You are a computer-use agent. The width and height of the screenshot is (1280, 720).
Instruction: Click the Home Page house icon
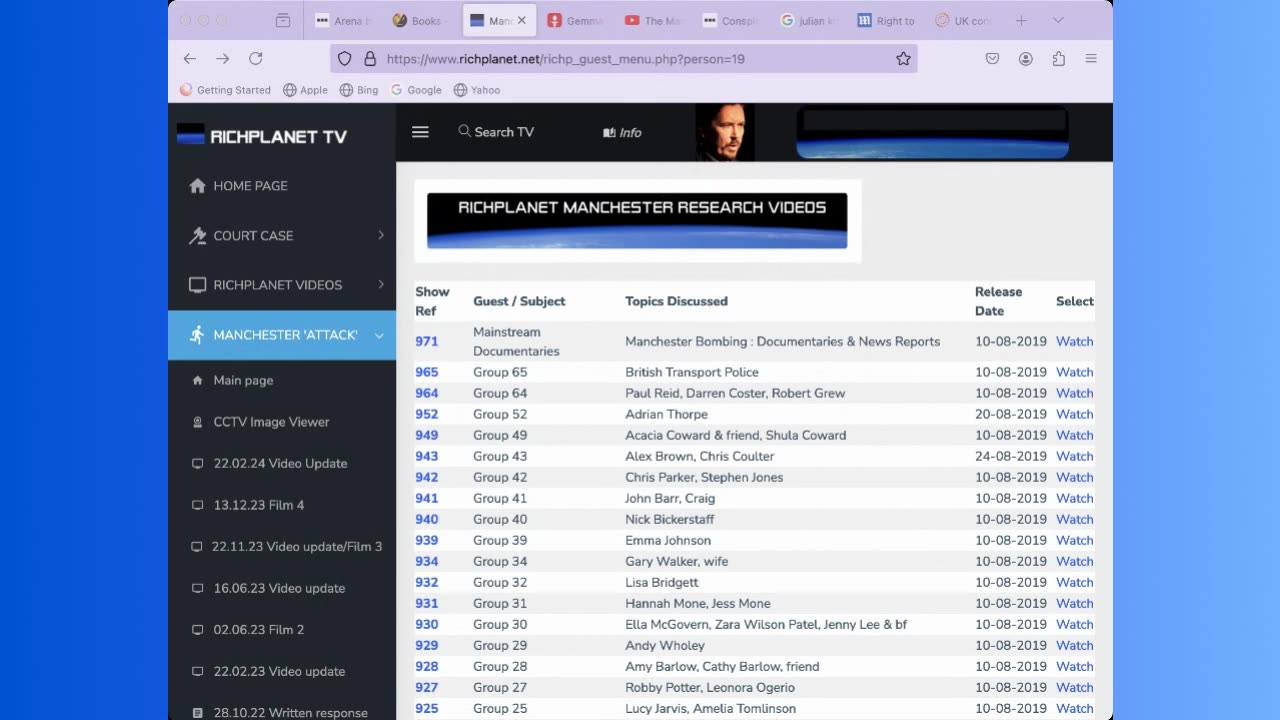pyautogui.click(x=197, y=186)
